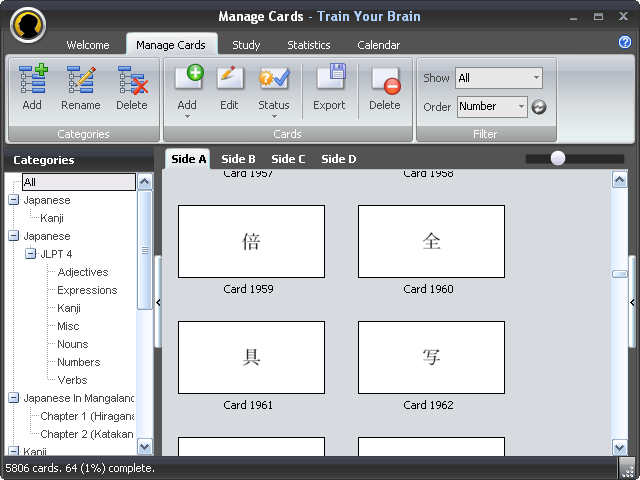Select the Nouns category
This screenshot has height=480, width=640.
coord(73,344)
